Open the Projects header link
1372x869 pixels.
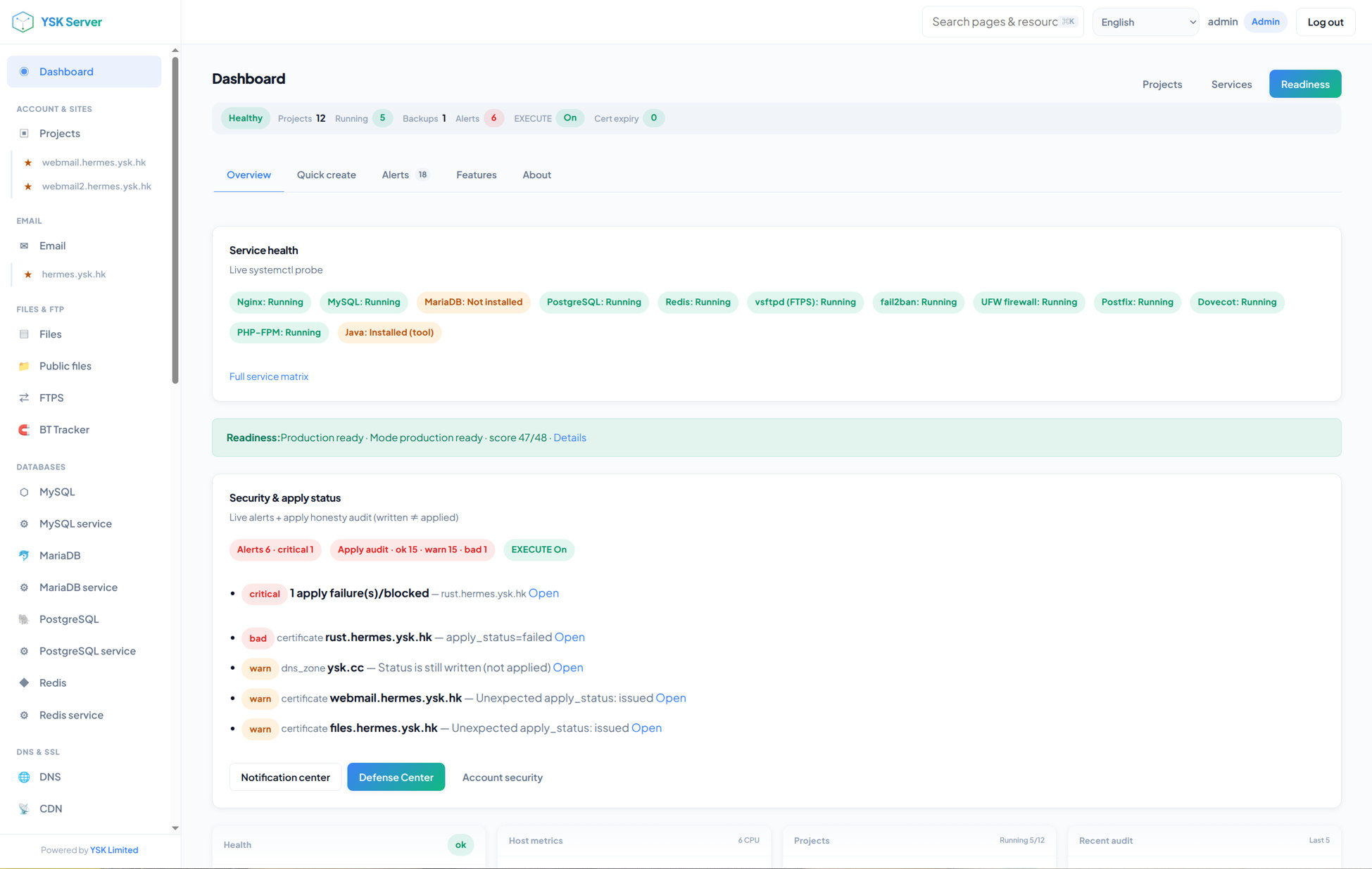[x=1162, y=84]
